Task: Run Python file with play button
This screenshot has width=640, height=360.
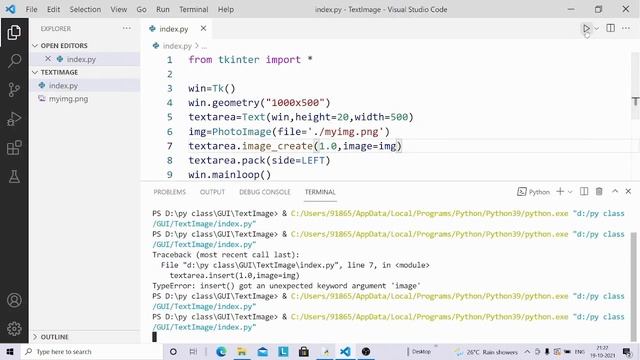Action: click(586, 28)
